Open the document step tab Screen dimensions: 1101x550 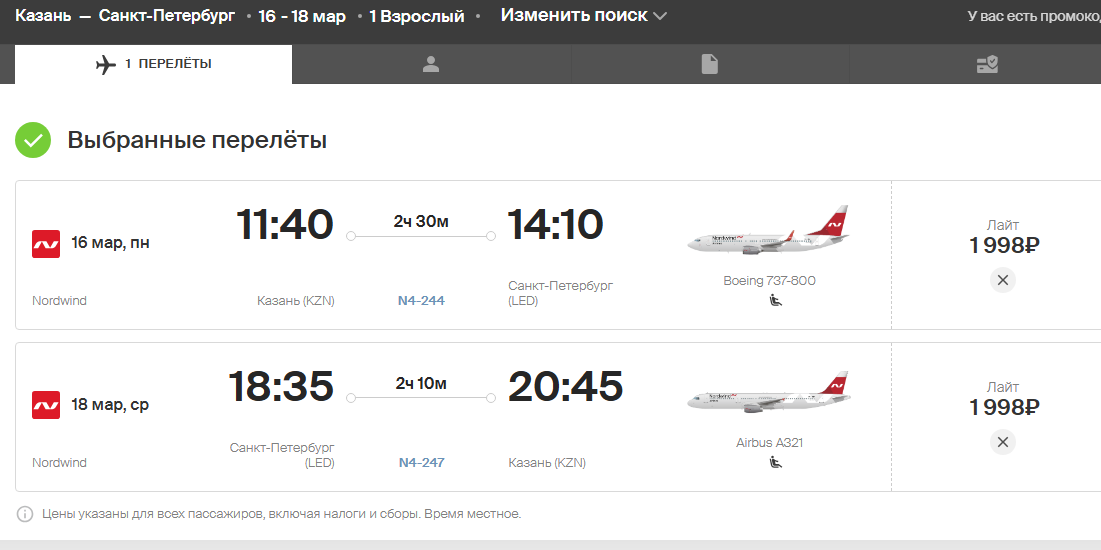click(709, 64)
